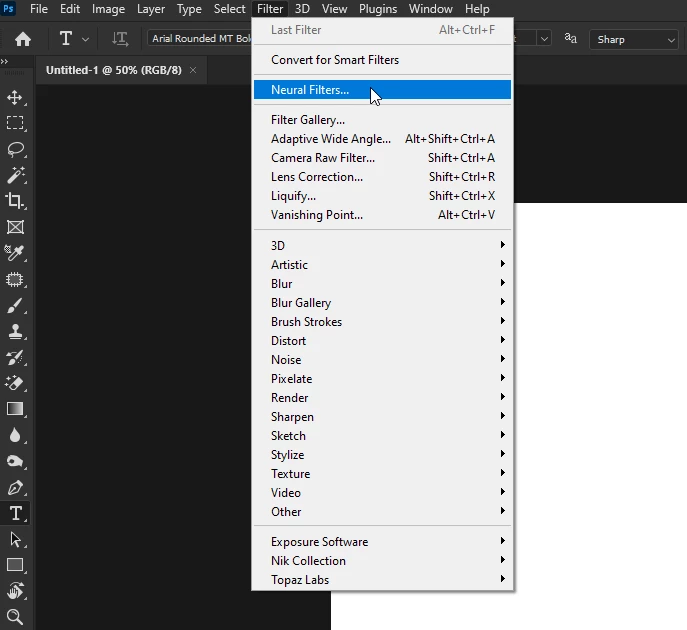Image resolution: width=687 pixels, height=630 pixels.
Task: Expand the Noise submenu
Action: [x=382, y=360]
